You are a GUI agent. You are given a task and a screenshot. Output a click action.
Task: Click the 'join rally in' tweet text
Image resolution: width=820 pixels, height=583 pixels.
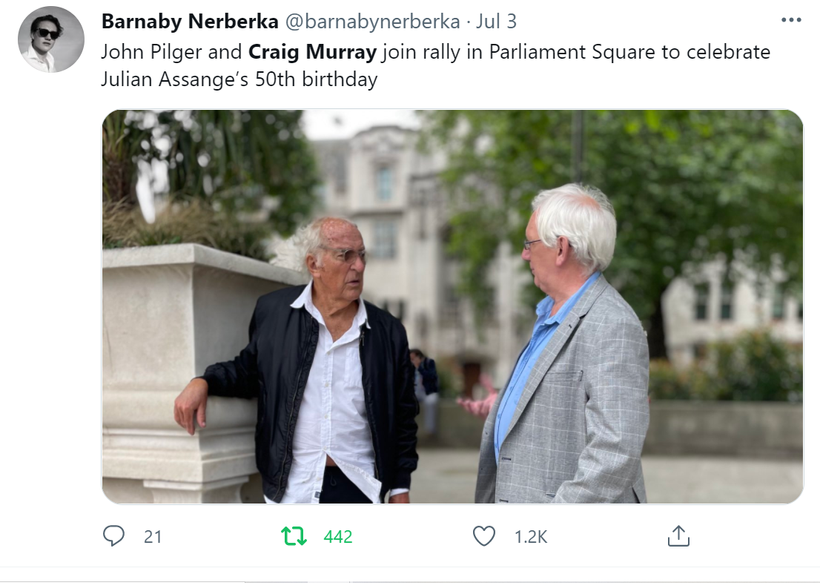[x=432, y=52]
